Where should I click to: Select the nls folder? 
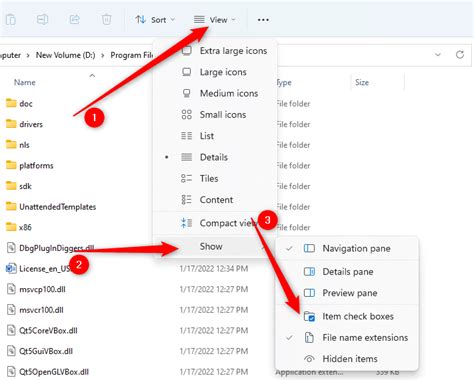click(x=18, y=145)
